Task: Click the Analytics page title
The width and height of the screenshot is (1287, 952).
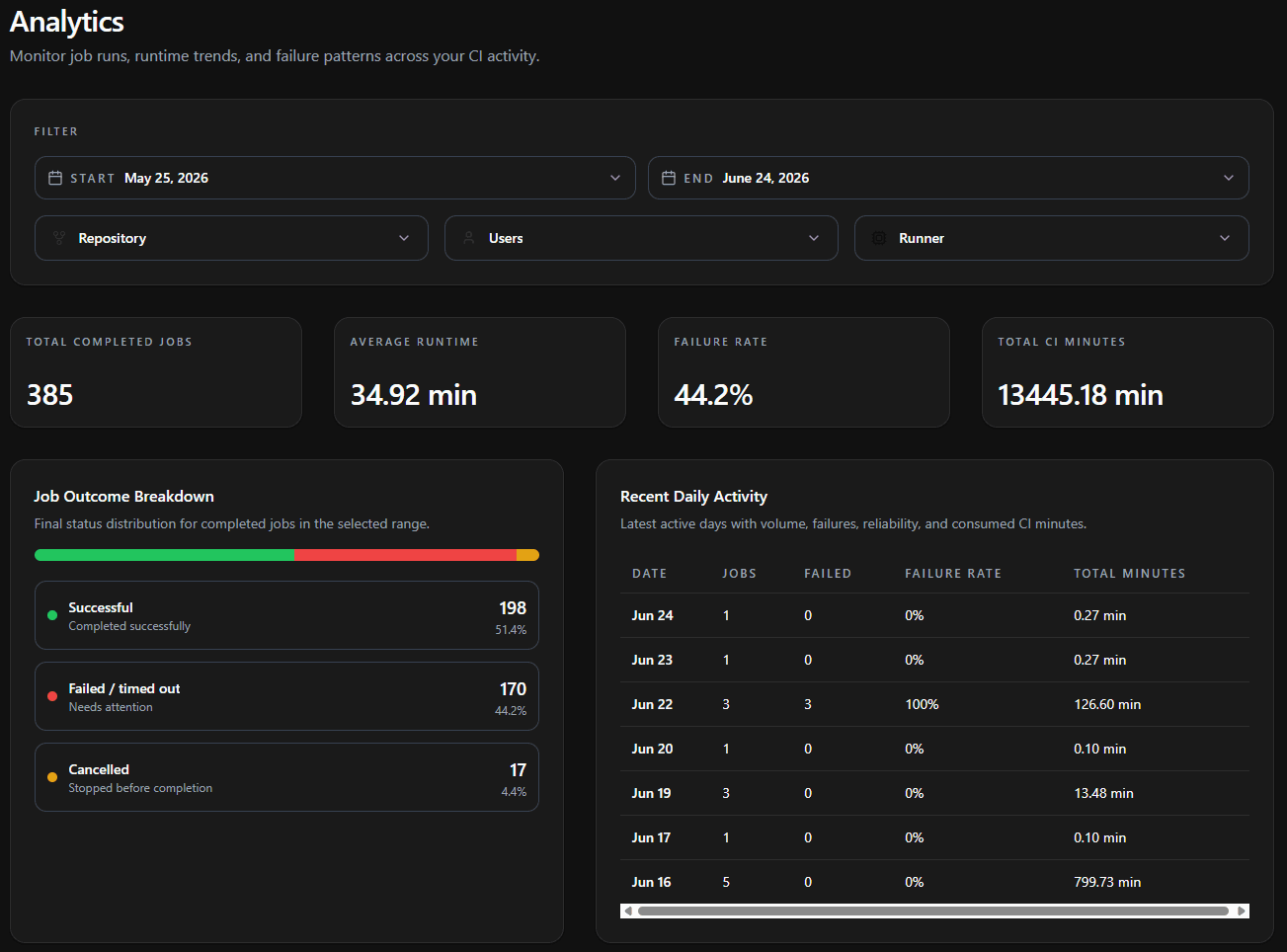Action: 67,22
